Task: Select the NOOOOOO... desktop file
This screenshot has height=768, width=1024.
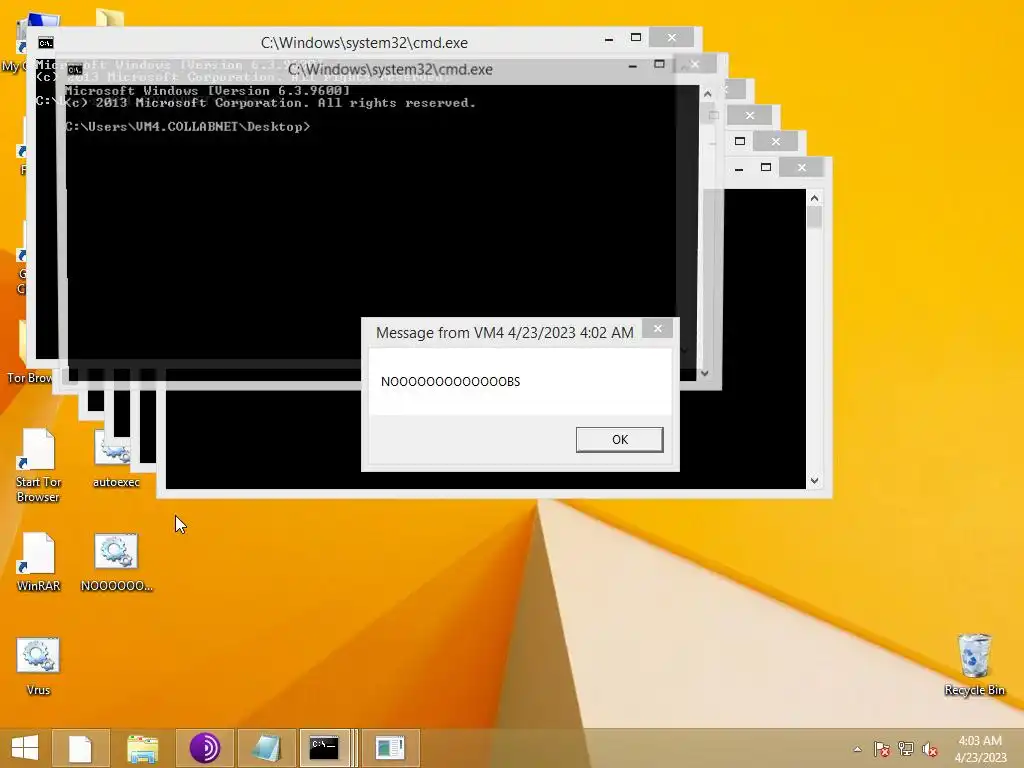Action: pyautogui.click(x=116, y=562)
